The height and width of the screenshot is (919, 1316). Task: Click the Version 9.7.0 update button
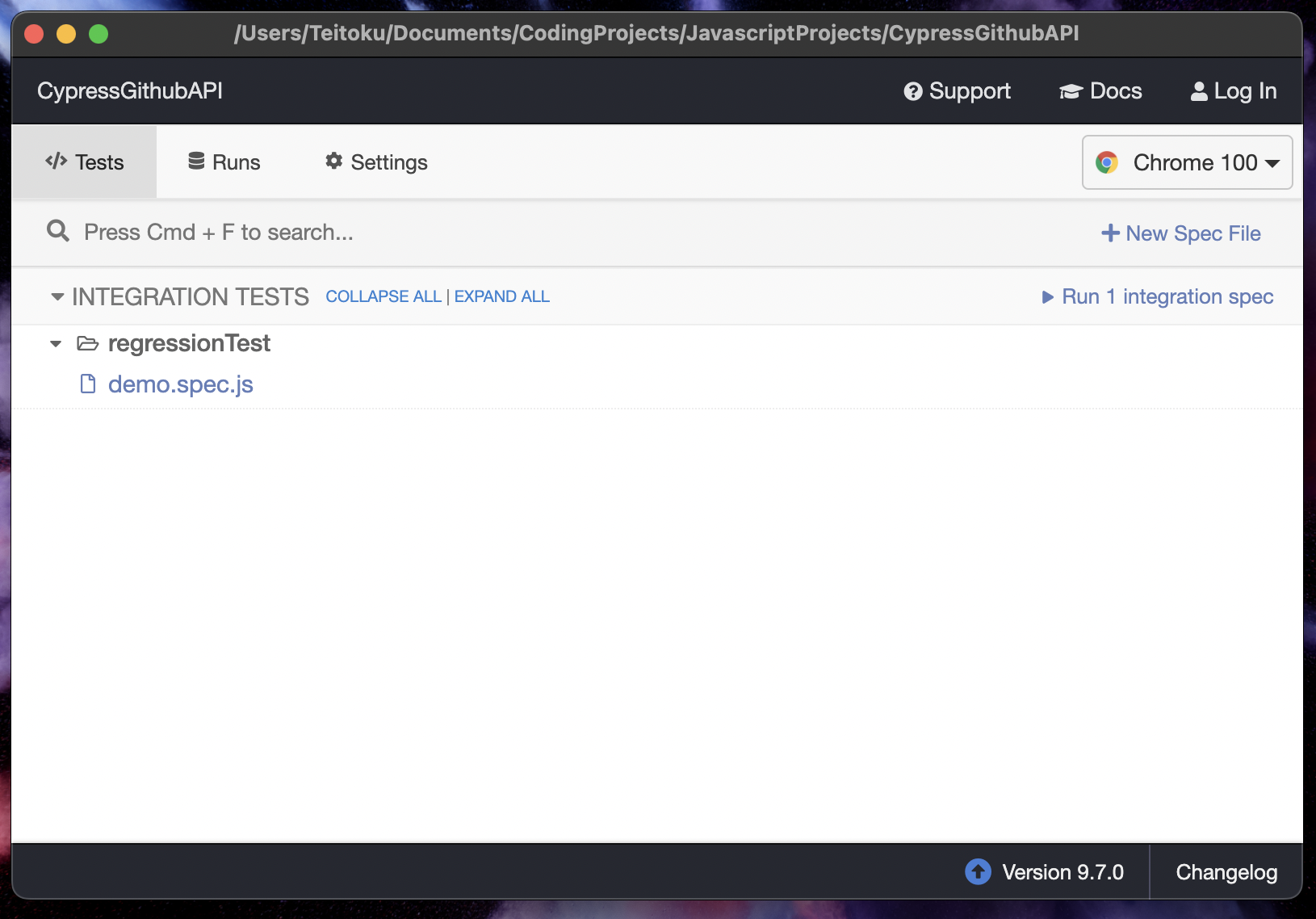[x=1045, y=872]
